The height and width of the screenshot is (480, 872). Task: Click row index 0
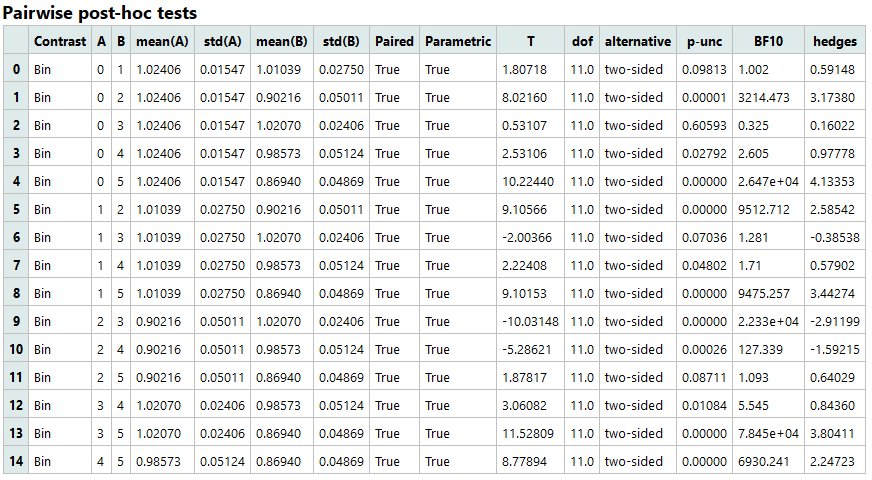(16, 70)
